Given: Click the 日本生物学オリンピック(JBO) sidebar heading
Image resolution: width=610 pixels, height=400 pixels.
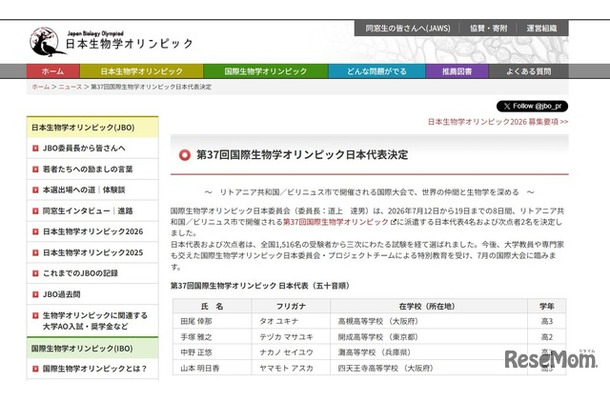Looking at the screenshot, I should click(x=93, y=127).
